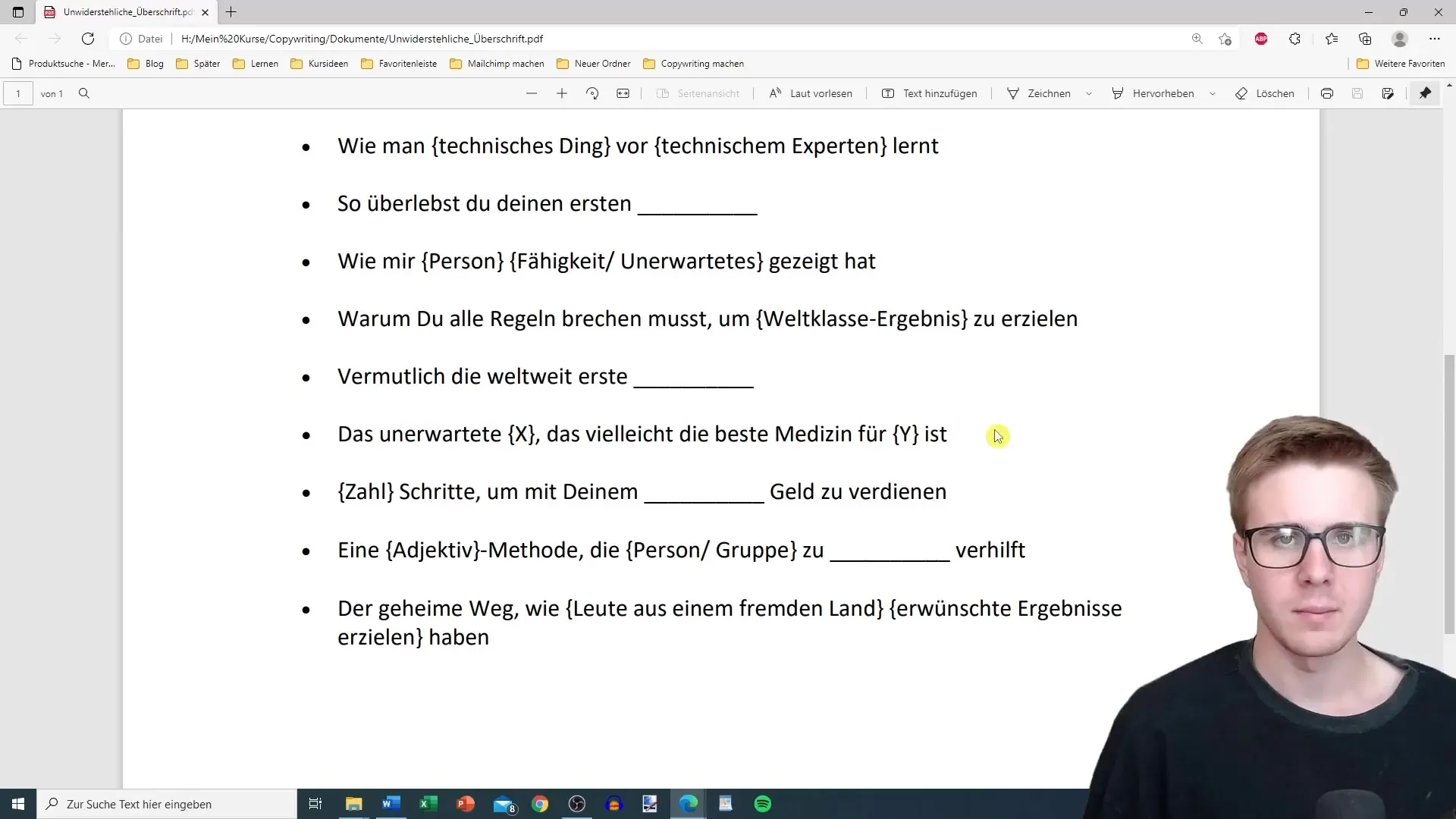Click the PDF vertical scrollbar thumb
1456x819 pixels.
[x=1449, y=494]
